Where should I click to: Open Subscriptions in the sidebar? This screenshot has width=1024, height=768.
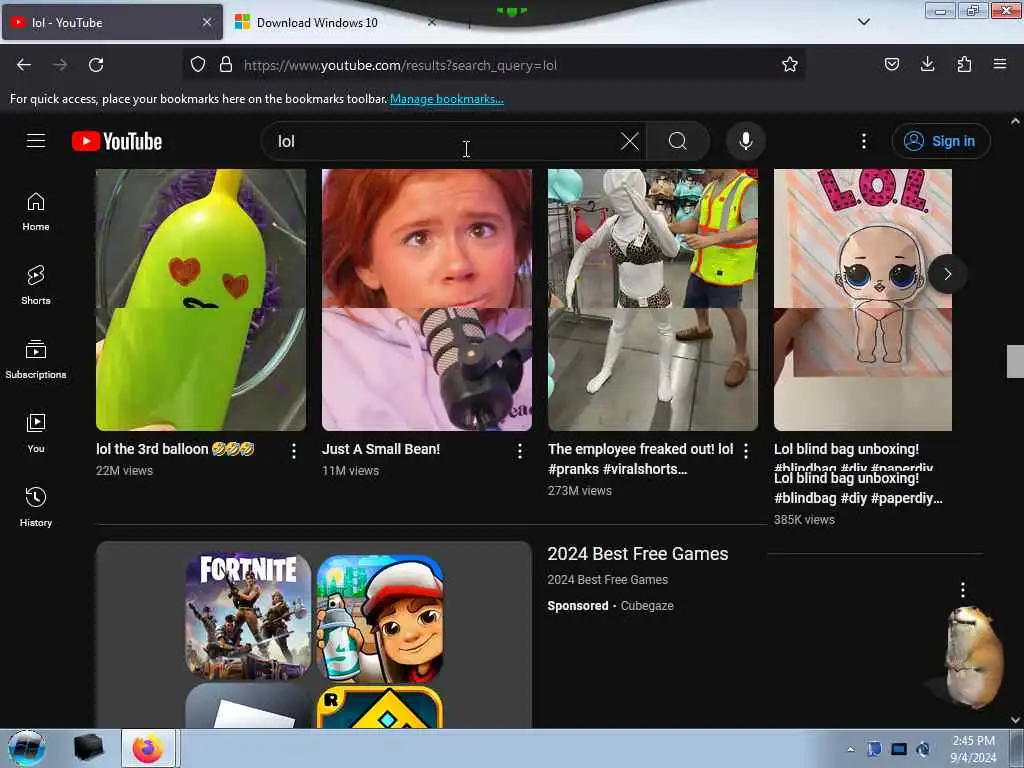point(36,359)
